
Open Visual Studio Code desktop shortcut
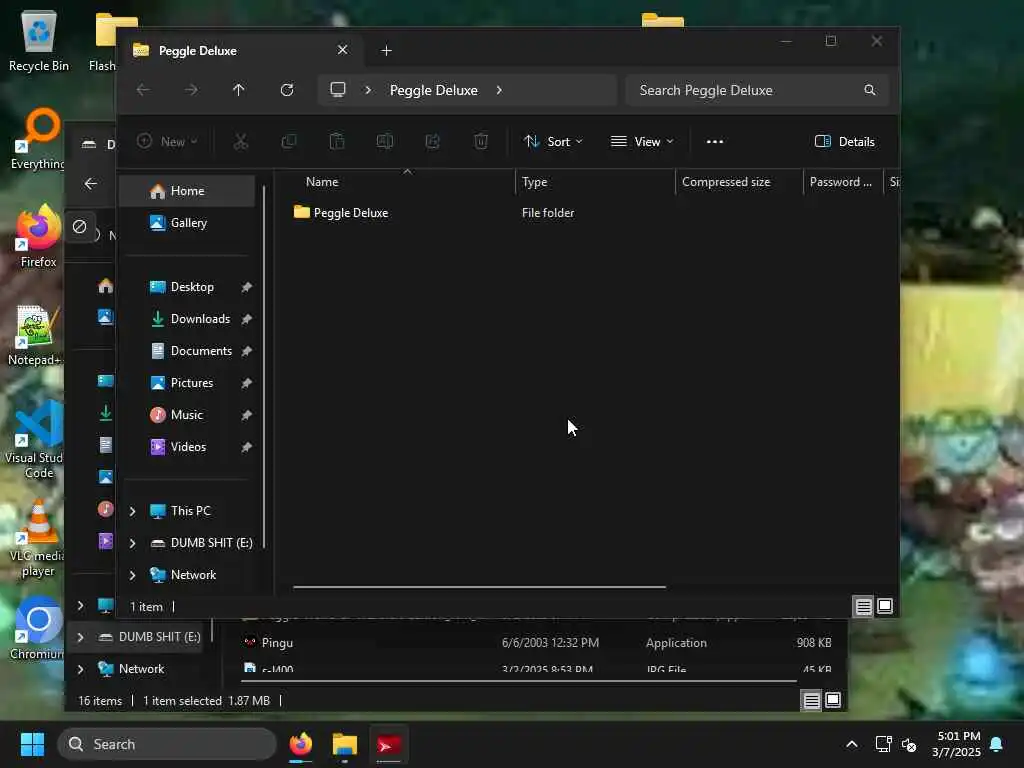tap(36, 441)
